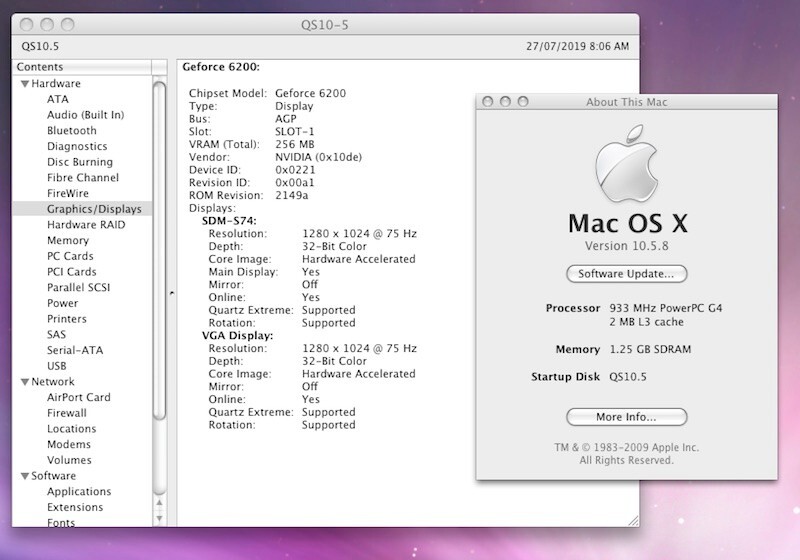Open the Fibre Channel entry
800x560 pixels.
pyautogui.click(x=83, y=177)
